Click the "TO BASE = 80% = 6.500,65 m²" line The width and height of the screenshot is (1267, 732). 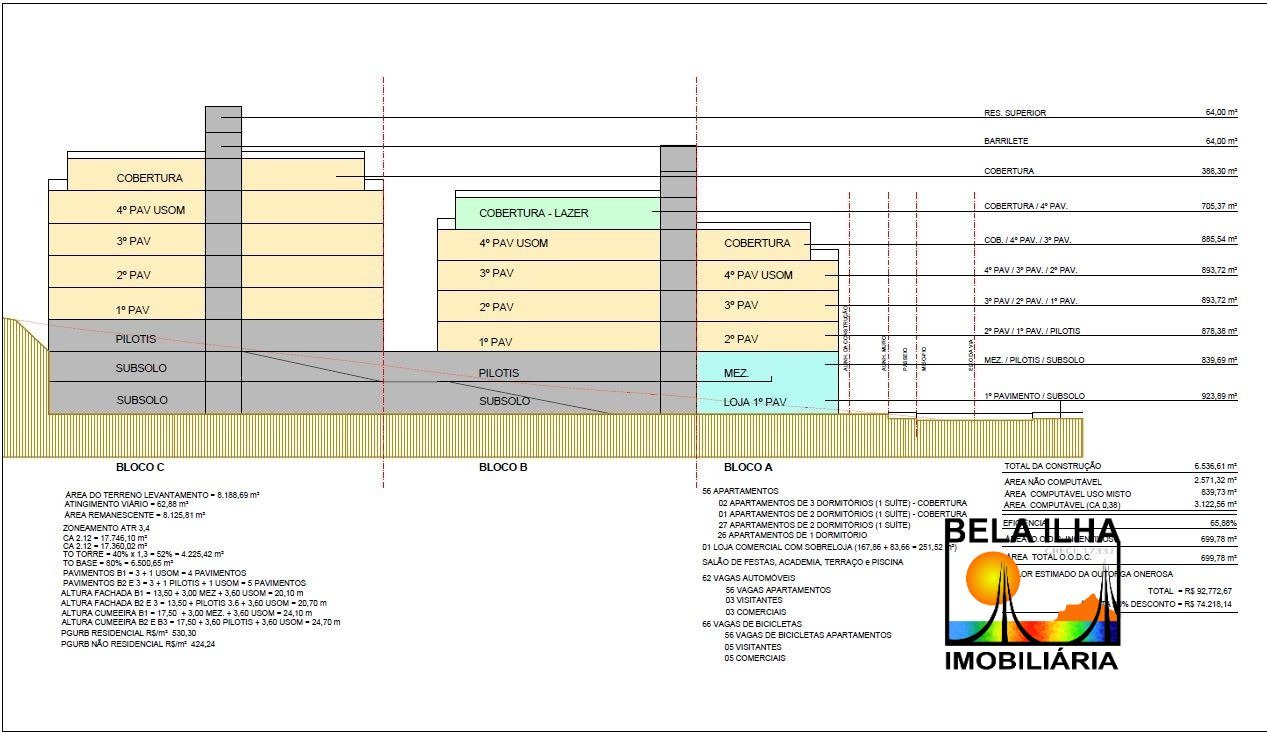[x=117, y=562]
